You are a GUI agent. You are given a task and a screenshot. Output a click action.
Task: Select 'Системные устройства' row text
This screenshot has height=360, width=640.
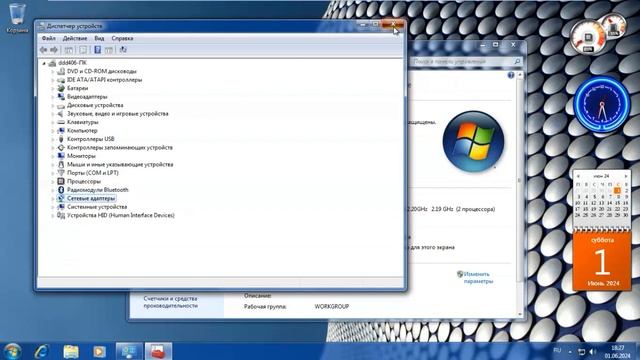point(97,207)
